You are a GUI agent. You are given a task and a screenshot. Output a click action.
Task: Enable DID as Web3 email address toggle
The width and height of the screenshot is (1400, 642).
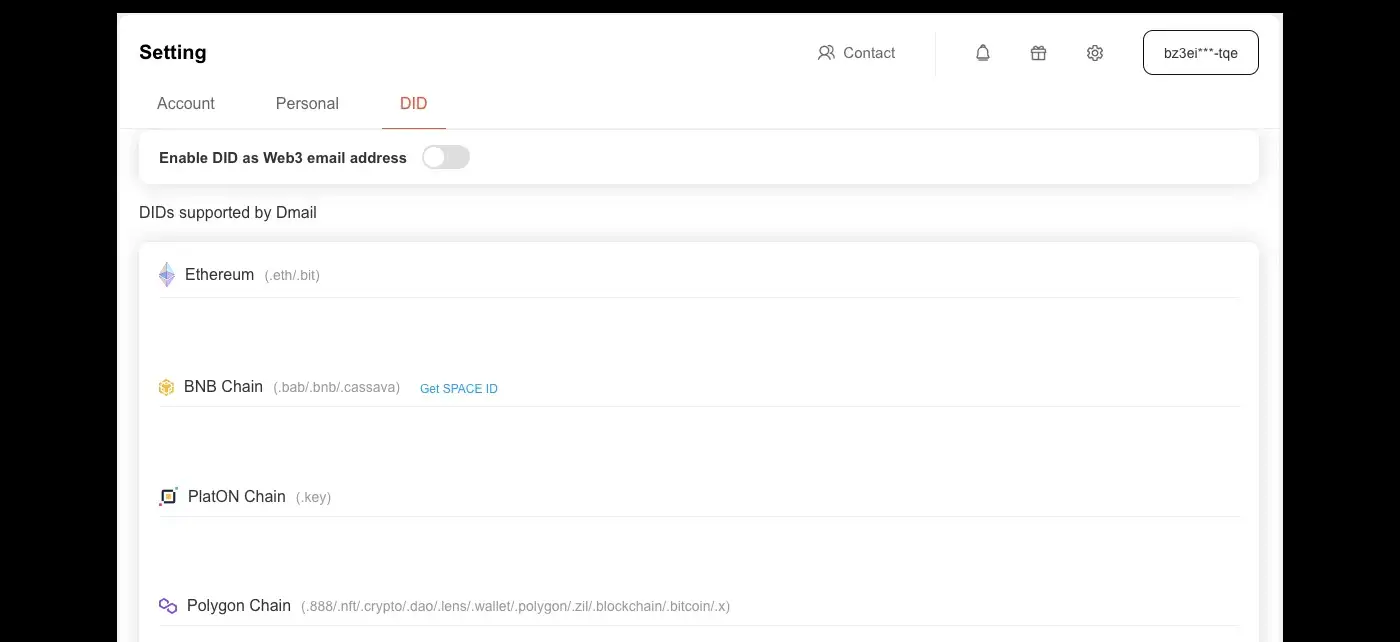coord(445,157)
